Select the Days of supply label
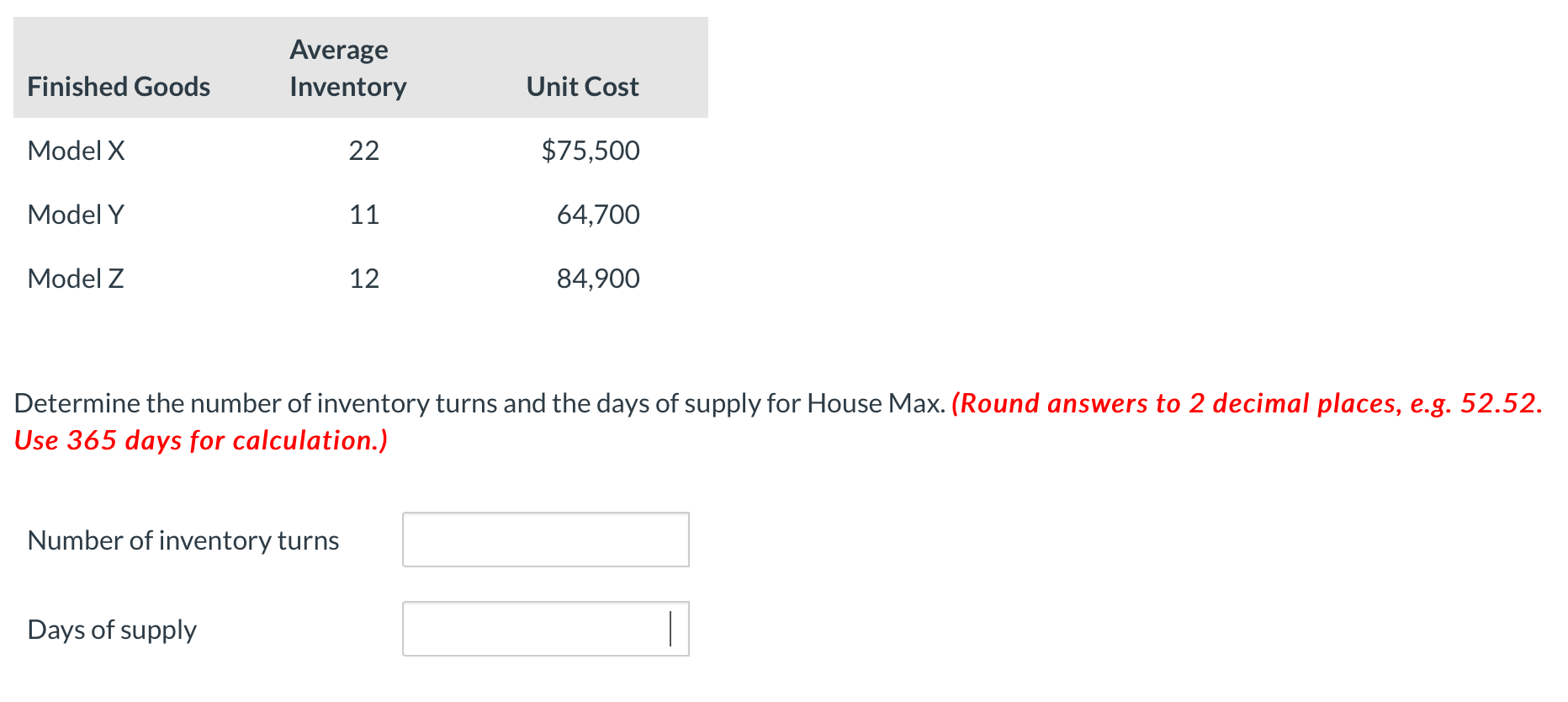Viewport: 1568px width, 702px height. [x=111, y=628]
